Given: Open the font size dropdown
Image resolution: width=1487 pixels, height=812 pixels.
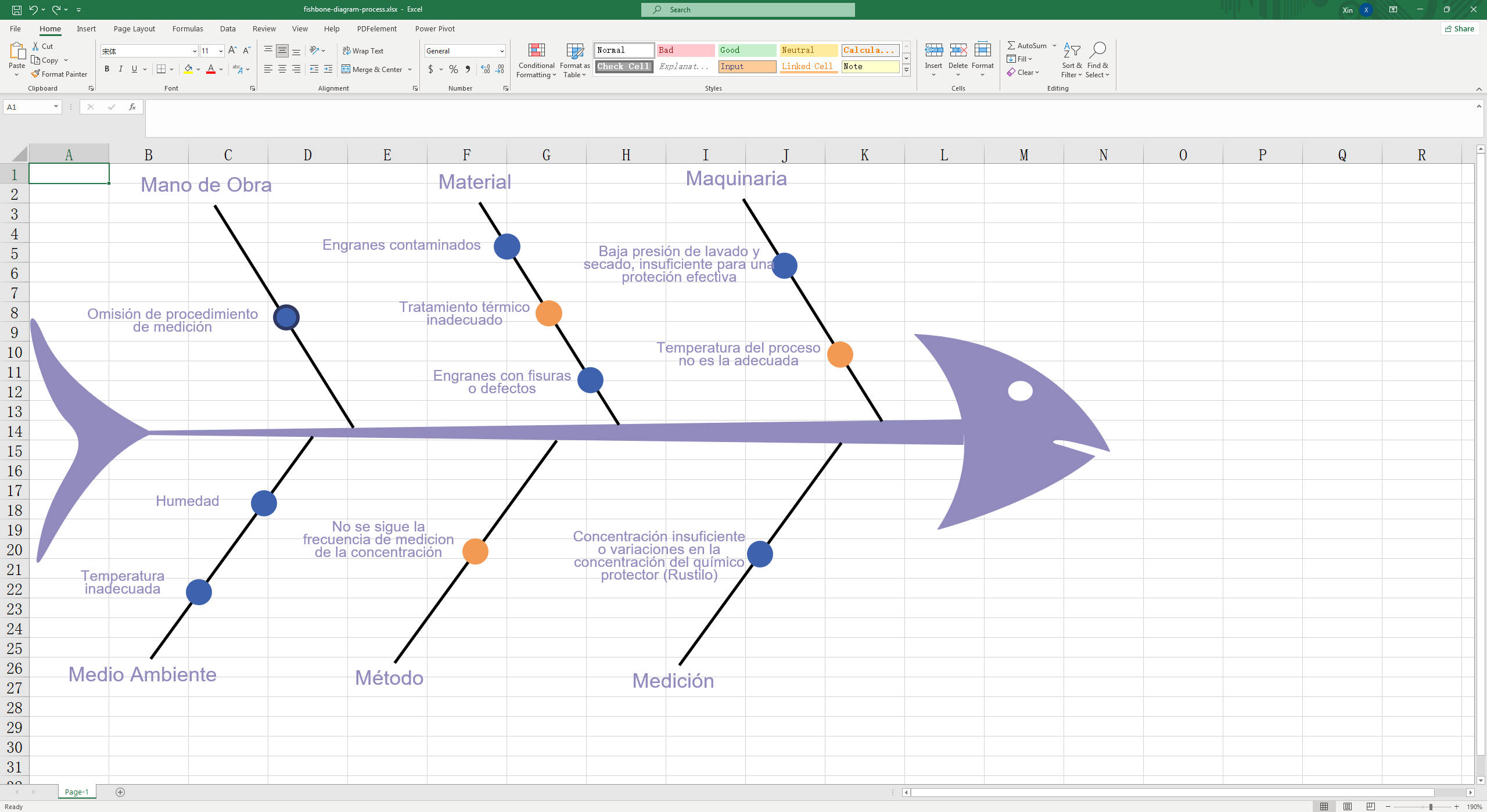Looking at the screenshot, I should pos(221,51).
